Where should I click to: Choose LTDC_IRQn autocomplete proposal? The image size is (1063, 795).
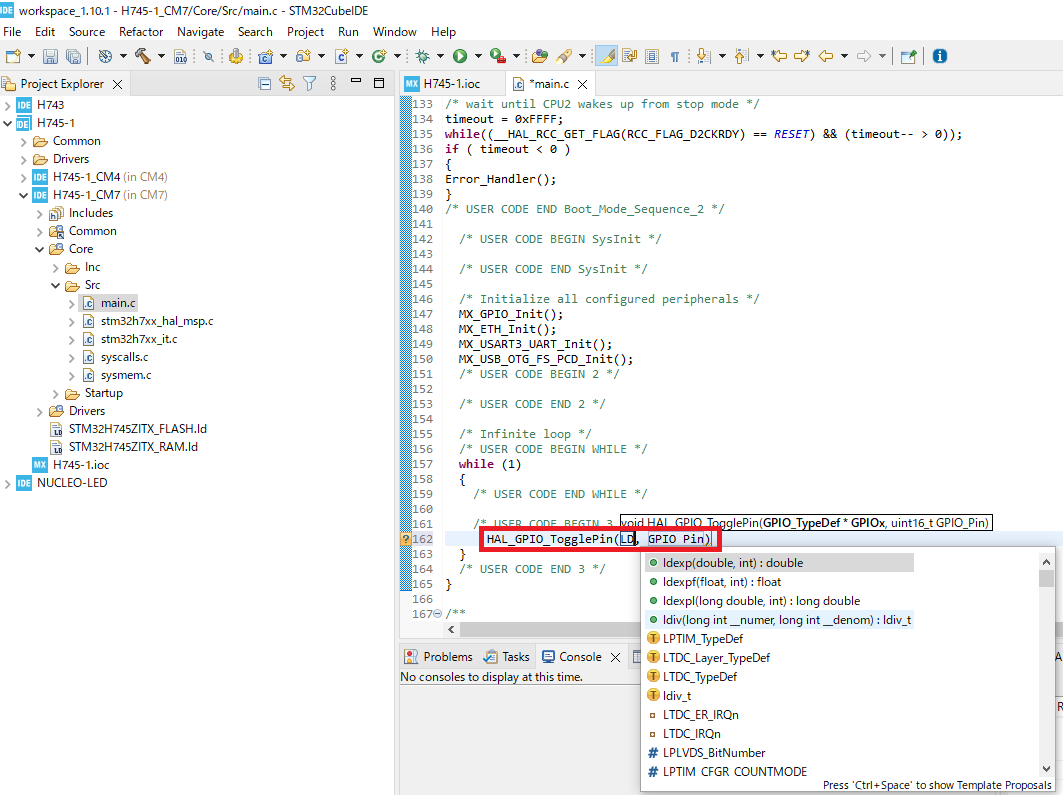coord(691,733)
